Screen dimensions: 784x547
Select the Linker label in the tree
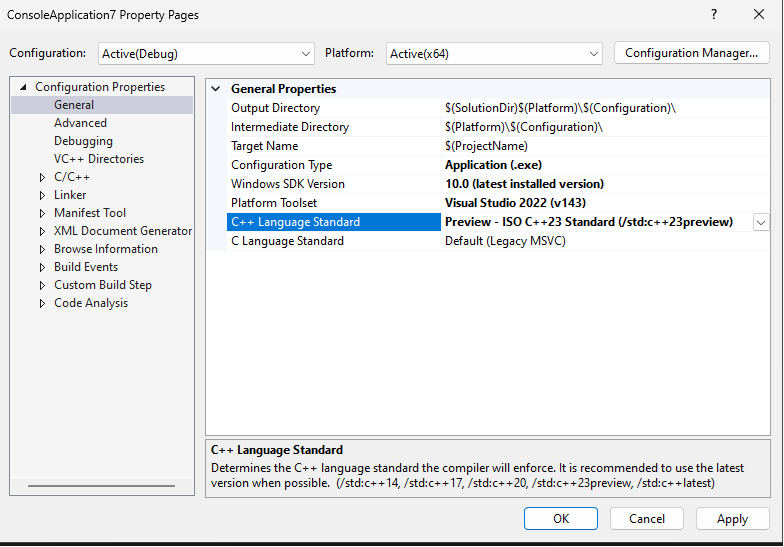(70, 195)
